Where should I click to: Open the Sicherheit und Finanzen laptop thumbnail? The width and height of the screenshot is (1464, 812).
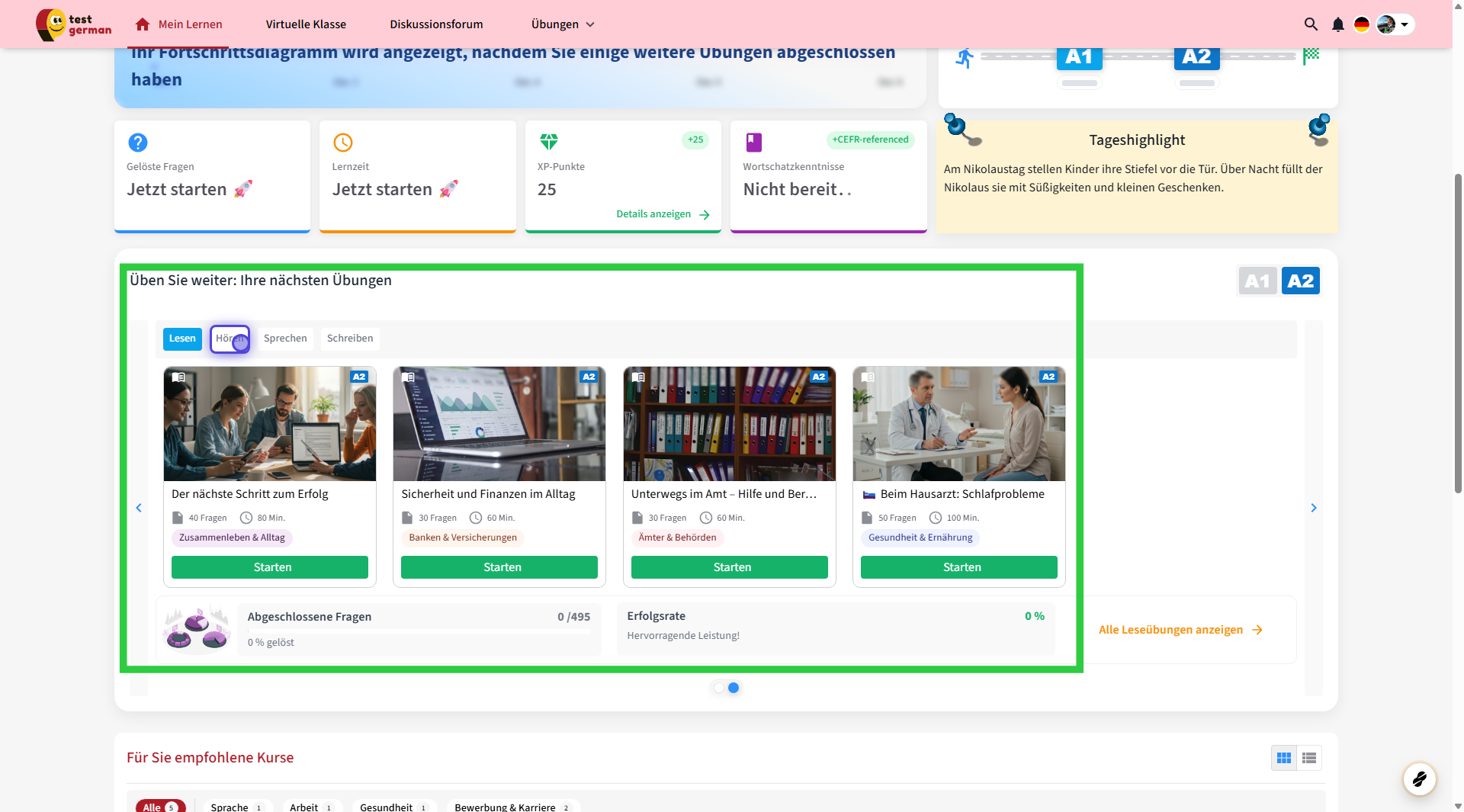click(499, 424)
